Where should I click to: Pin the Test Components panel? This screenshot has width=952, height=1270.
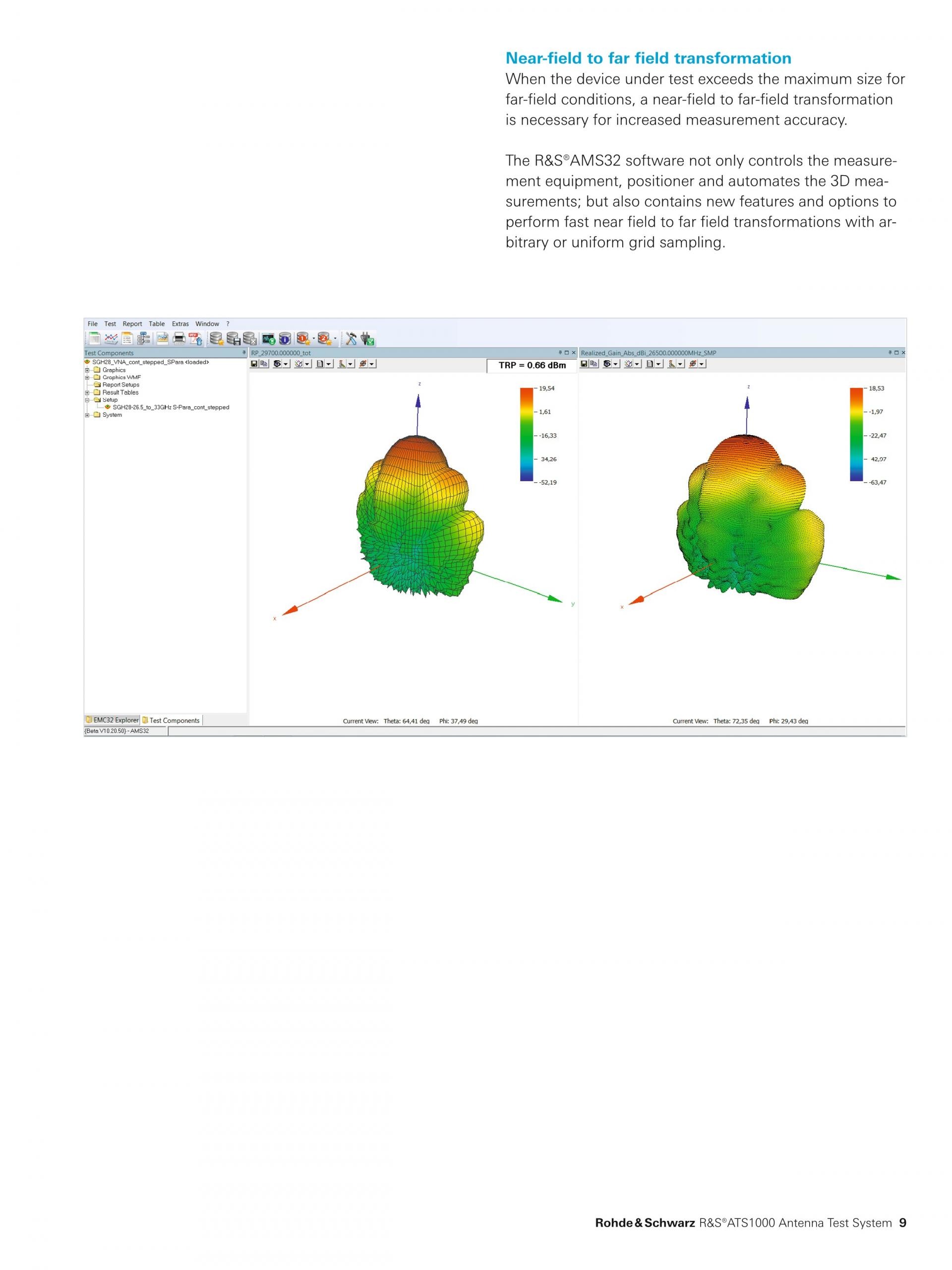pyautogui.click(x=244, y=353)
